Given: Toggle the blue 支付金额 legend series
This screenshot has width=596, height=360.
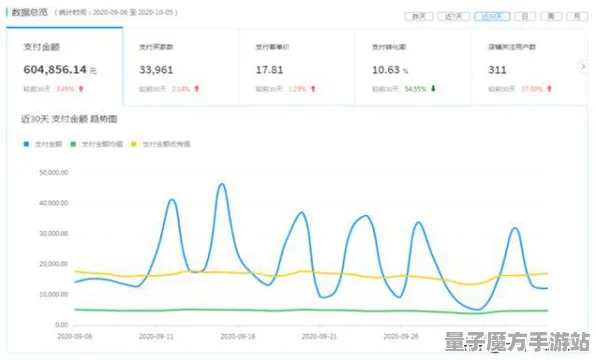Looking at the screenshot, I should [x=43, y=144].
